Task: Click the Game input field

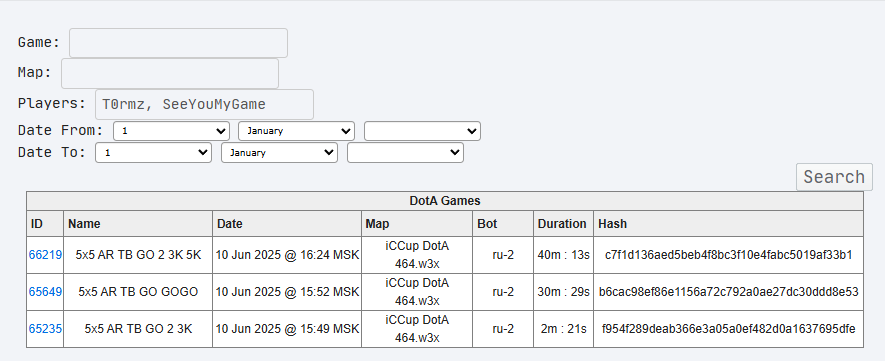Action: [x=178, y=43]
